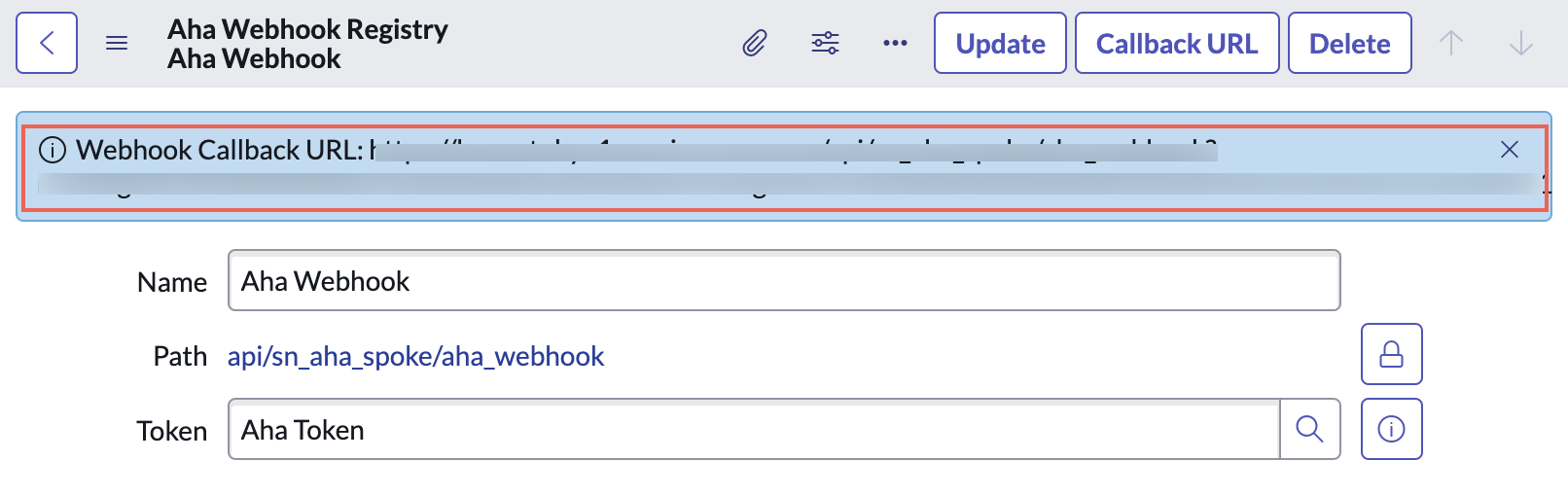Open attachments via the paperclip icon
1568x496 pixels.
(755, 43)
